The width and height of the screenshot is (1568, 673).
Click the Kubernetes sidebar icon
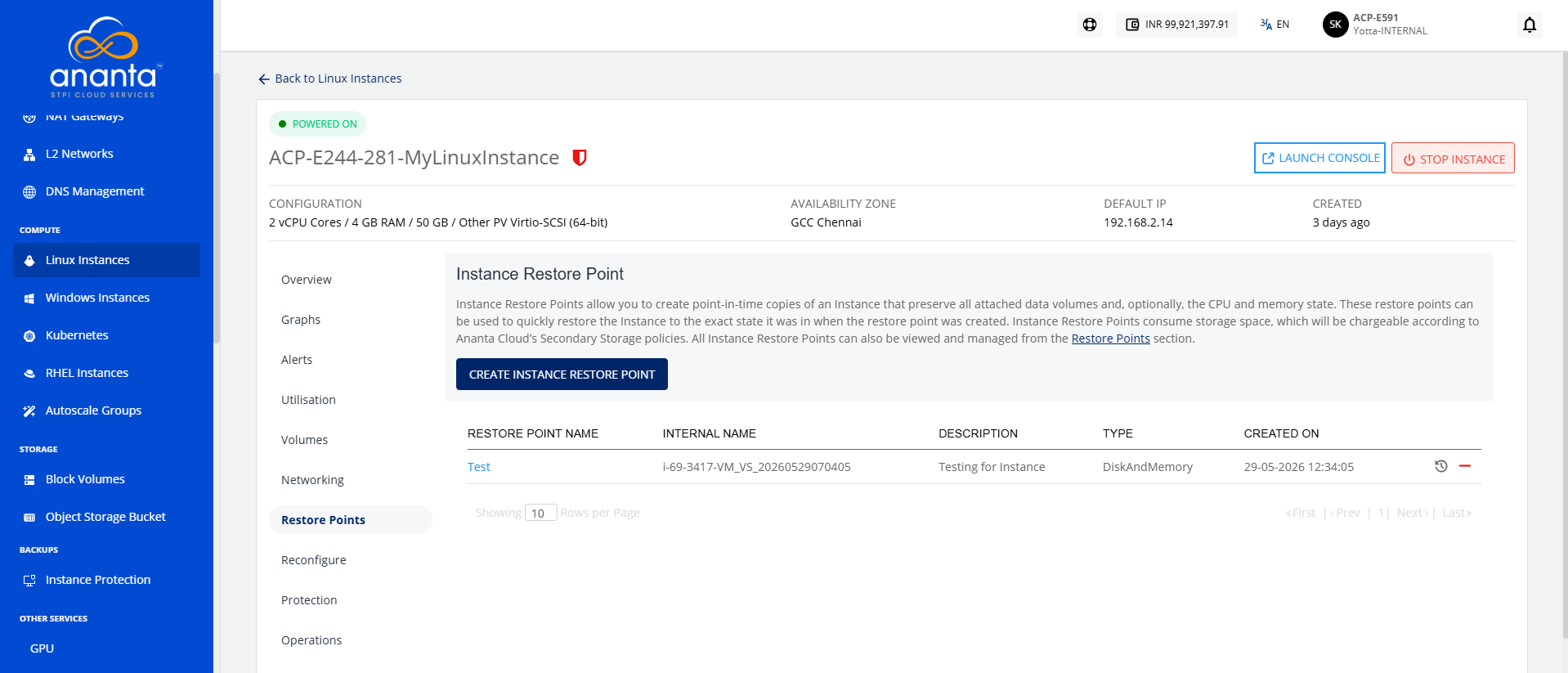click(x=29, y=336)
